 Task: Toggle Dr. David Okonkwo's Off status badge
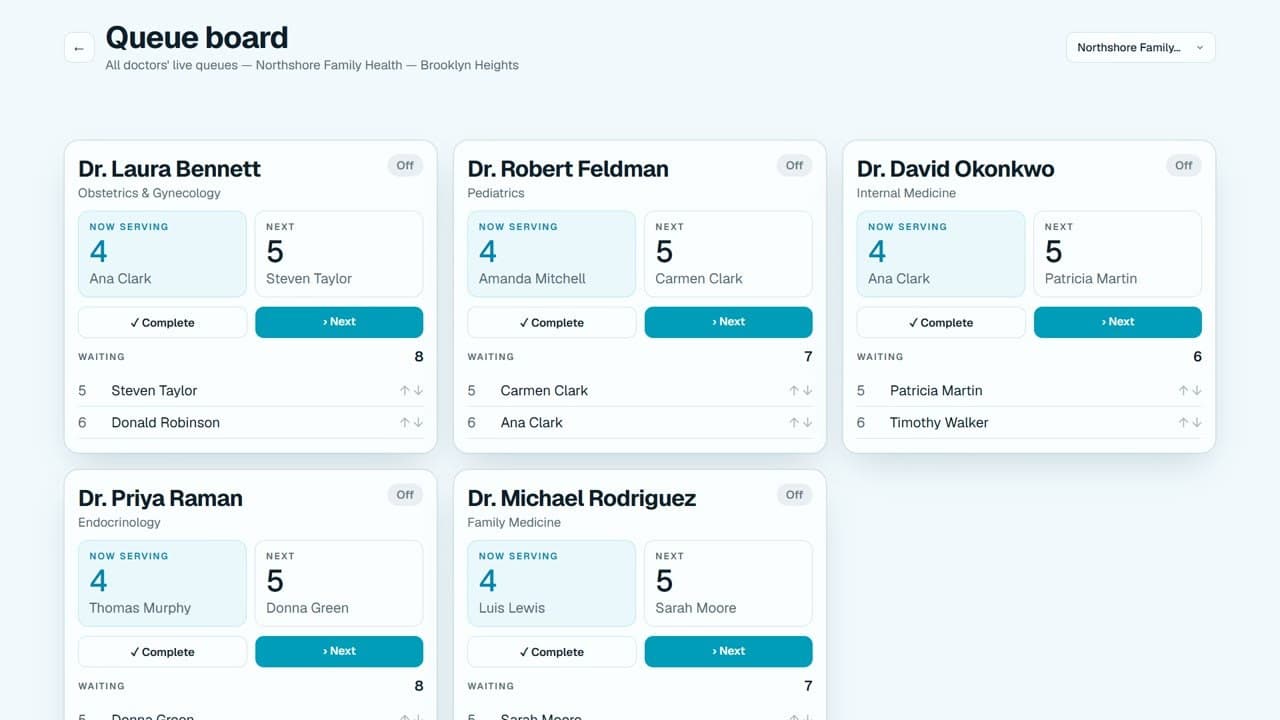pyautogui.click(x=1184, y=166)
